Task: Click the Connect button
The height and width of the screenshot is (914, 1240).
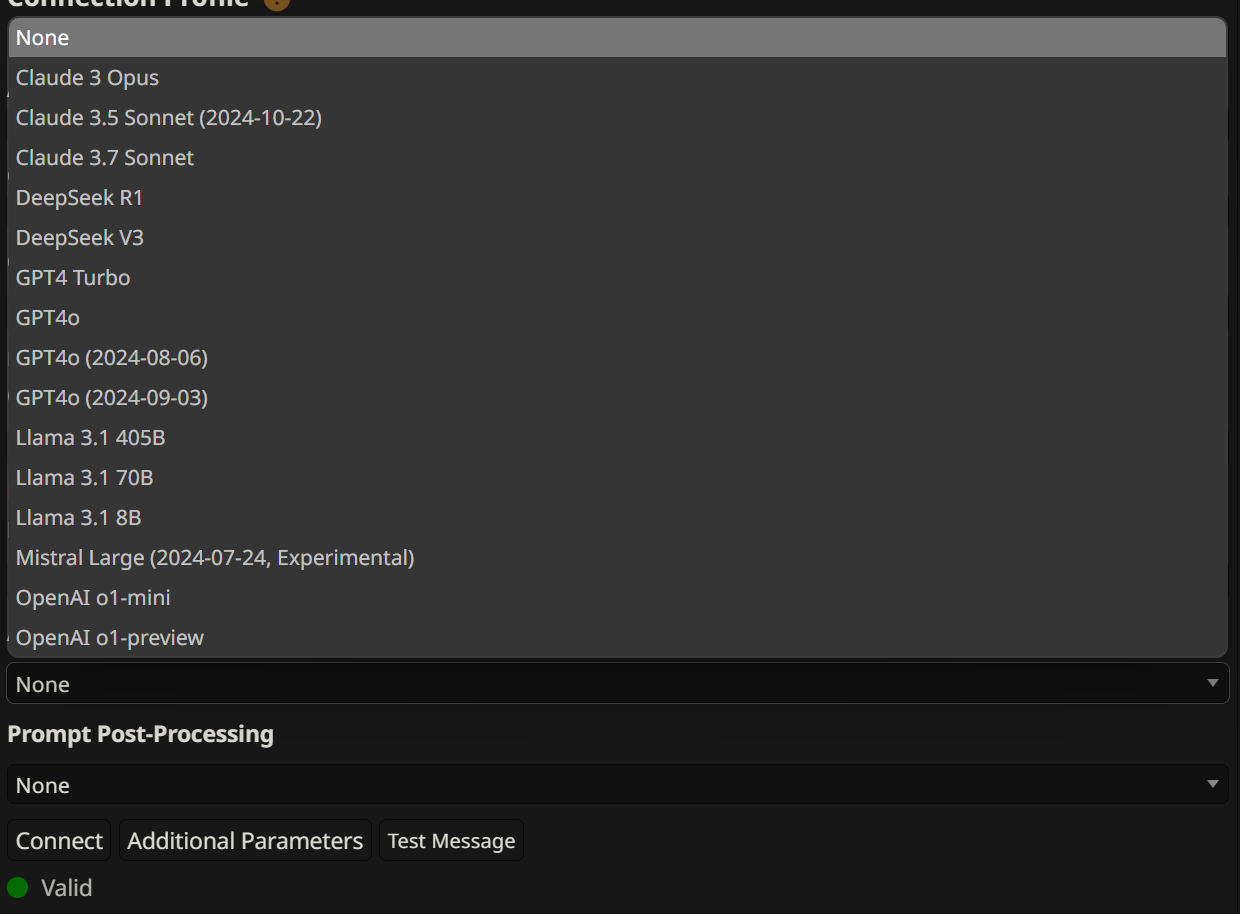Action: [59, 841]
